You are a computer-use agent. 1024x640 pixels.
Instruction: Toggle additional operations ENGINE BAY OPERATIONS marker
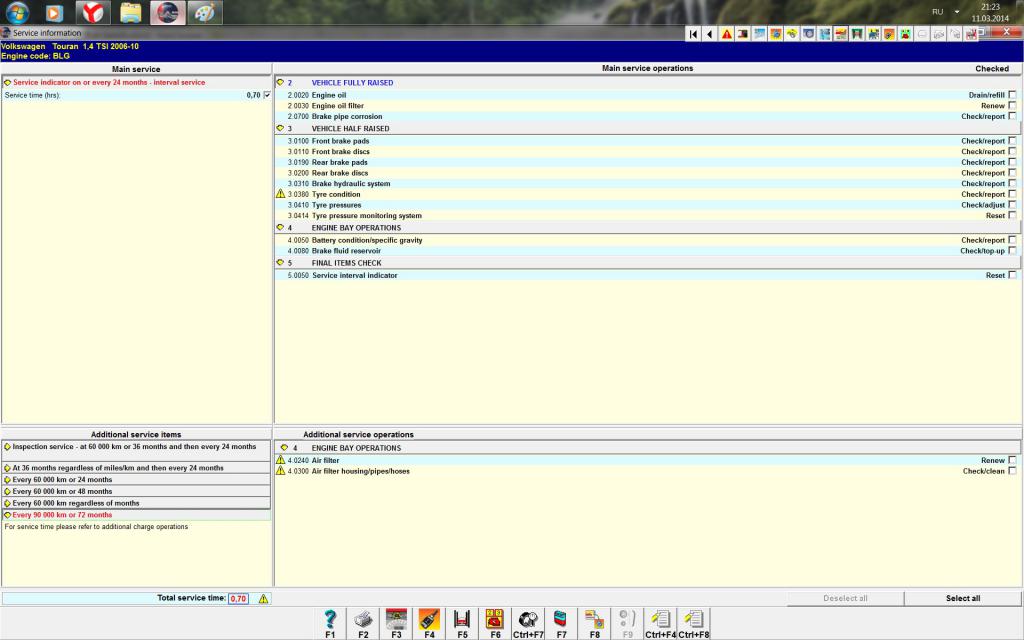(284, 448)
